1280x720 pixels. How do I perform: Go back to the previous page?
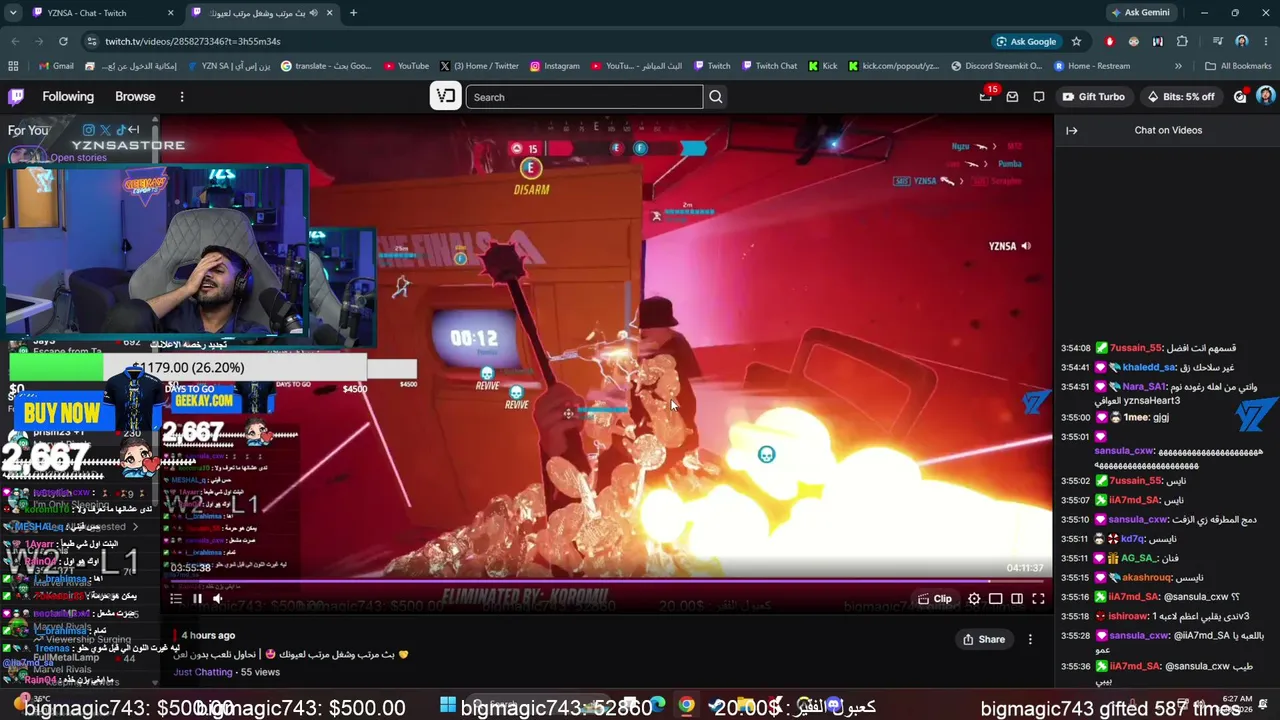tap(15, 41)
